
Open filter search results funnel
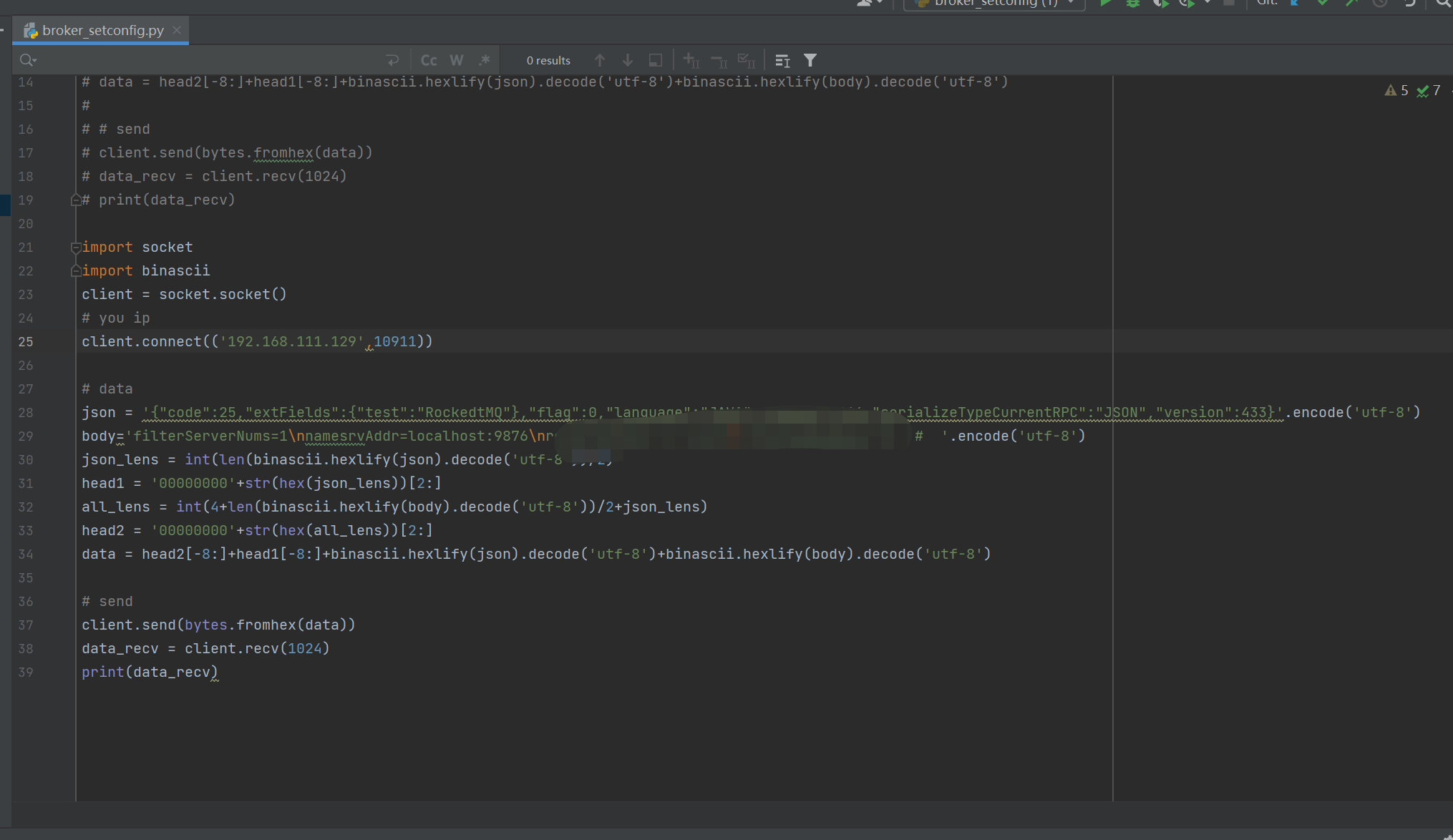pos(810,60)
